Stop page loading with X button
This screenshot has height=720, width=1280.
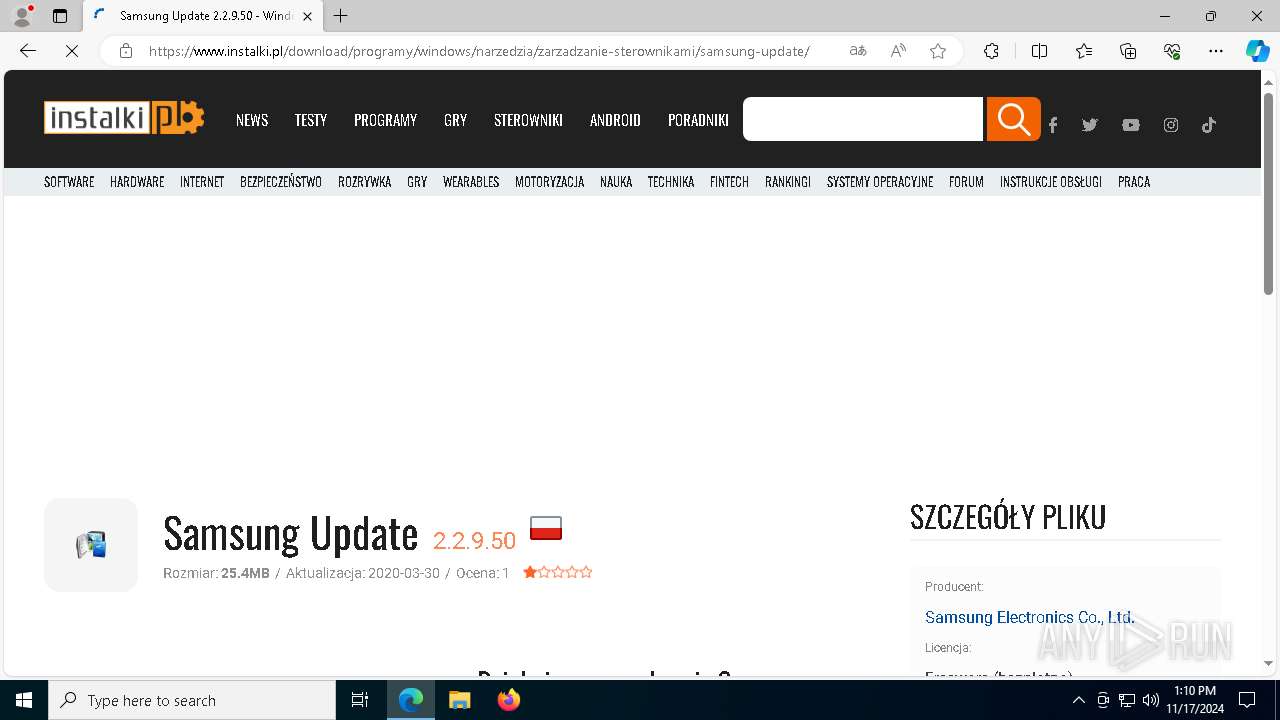[72, 51]
